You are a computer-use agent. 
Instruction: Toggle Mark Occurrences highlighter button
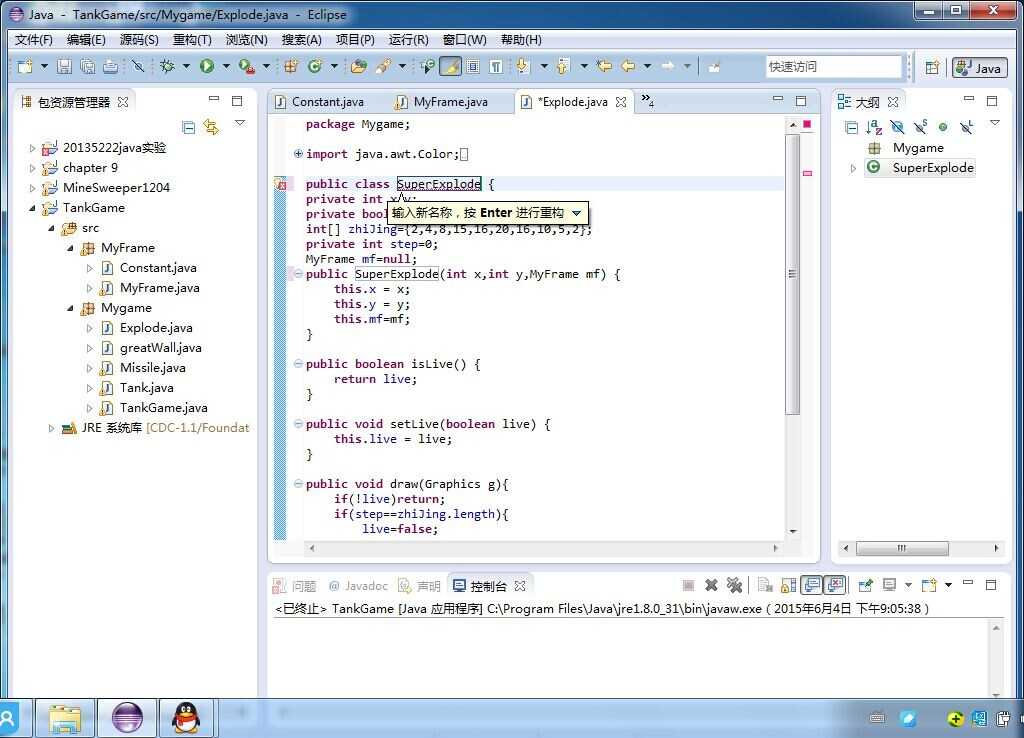pyautogui.click(x=450, y=66)
